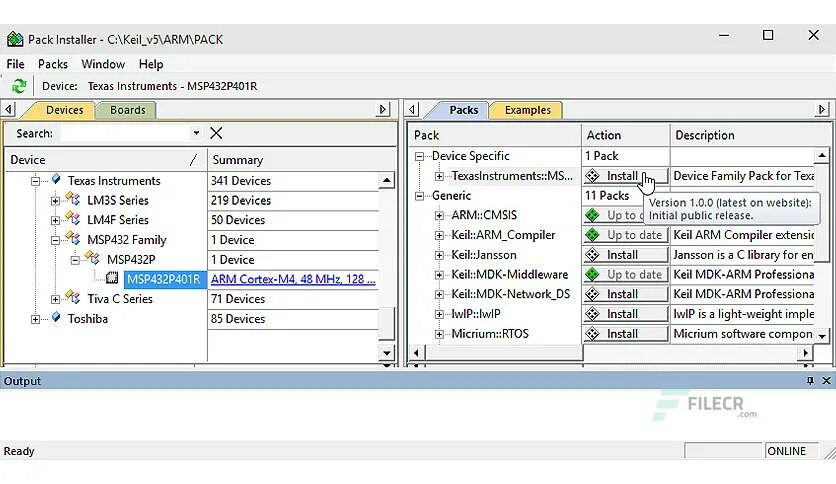This screenshot has width=836, height=484.
Task: Close the Output panel
Action: pyautogui.click(x=826, y=381)
